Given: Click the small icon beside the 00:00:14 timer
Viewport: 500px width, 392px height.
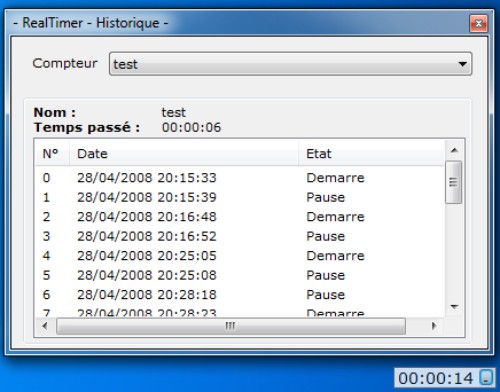Looking at the screenshot, I should [x=486, y=377].
